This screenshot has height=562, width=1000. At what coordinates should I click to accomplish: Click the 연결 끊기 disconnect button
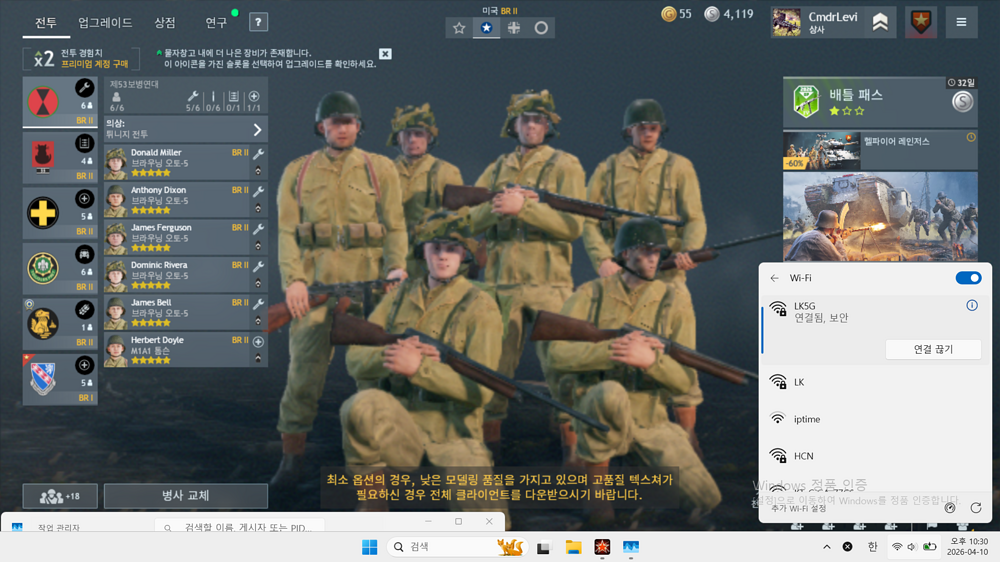click(x=932, y=349)
